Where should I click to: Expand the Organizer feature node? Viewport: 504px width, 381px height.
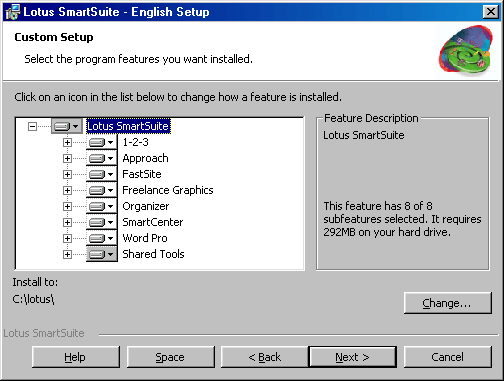[x=67, y=206]
